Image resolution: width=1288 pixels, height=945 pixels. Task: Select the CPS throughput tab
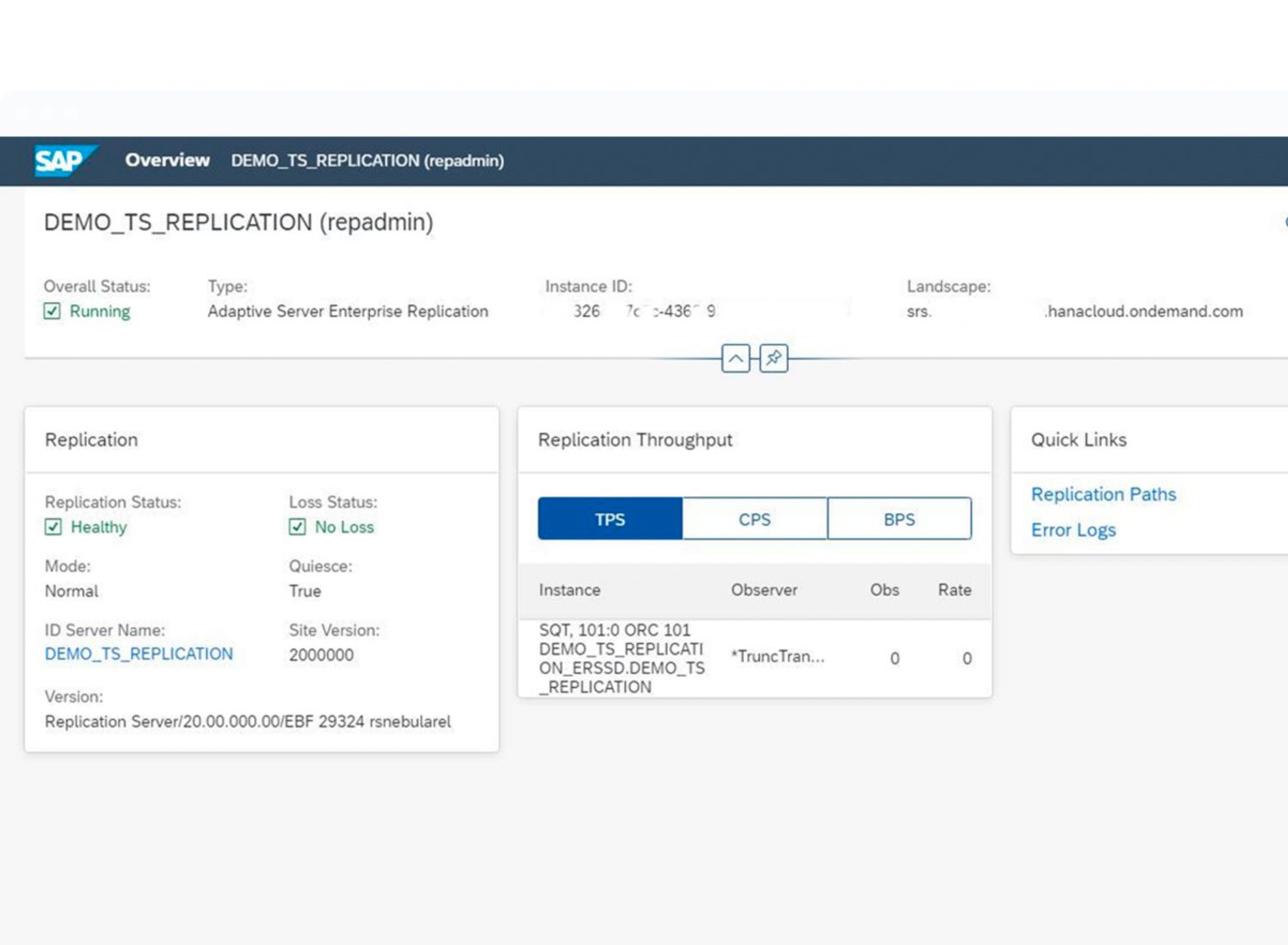click(755, 519)
